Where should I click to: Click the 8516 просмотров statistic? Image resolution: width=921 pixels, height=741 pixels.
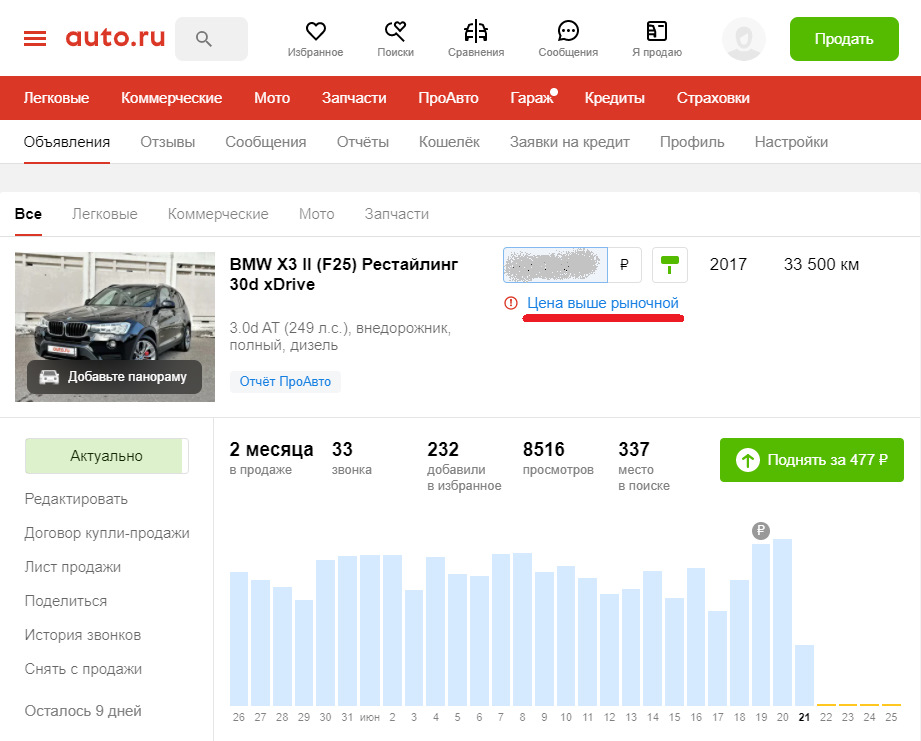[x=558, y=459]
